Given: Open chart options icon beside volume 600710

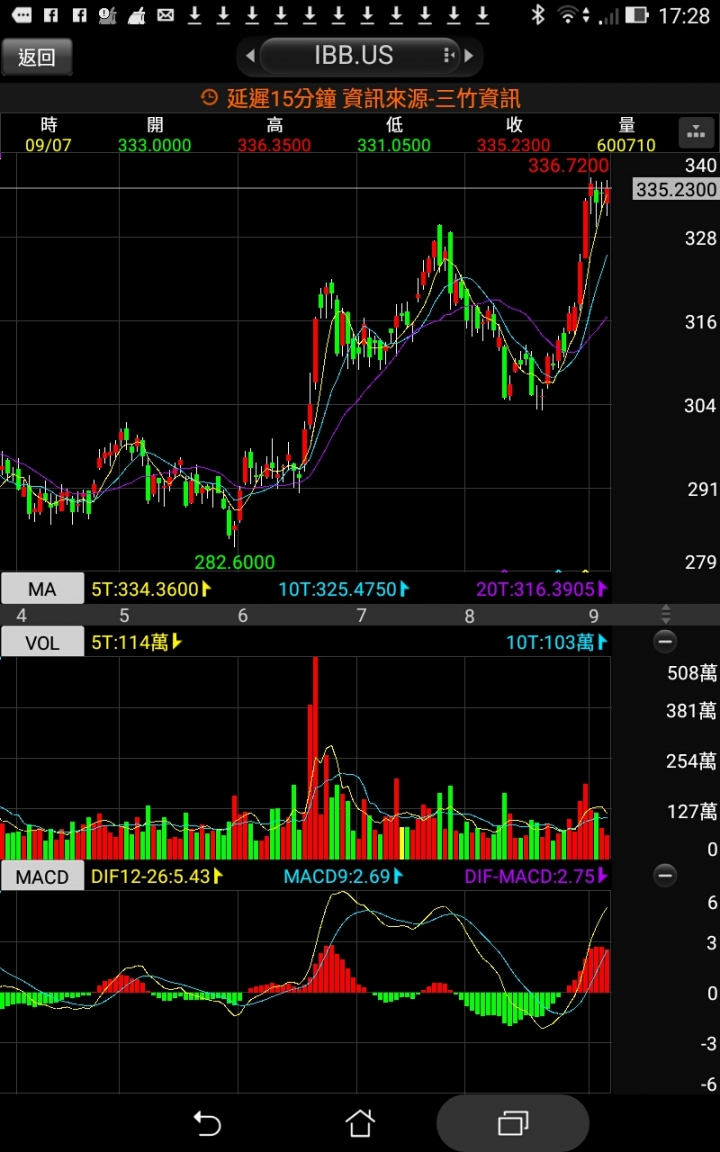Looking at the screenshot, I should coord(695,133).
